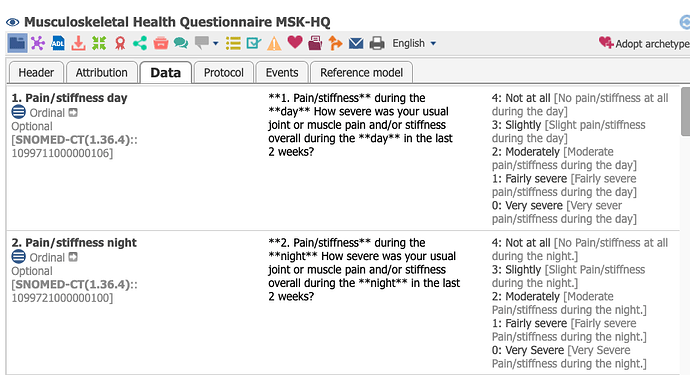Expand Ordinal details for Pain/stiffness day
The image size is (690, 375).
(x=73, y=113)
